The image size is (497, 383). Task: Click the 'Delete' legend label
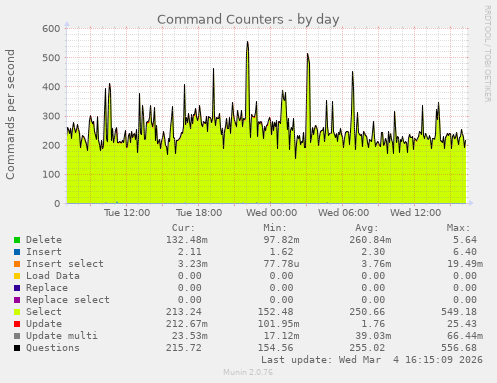pyautogui.click(x=44, y=240)
